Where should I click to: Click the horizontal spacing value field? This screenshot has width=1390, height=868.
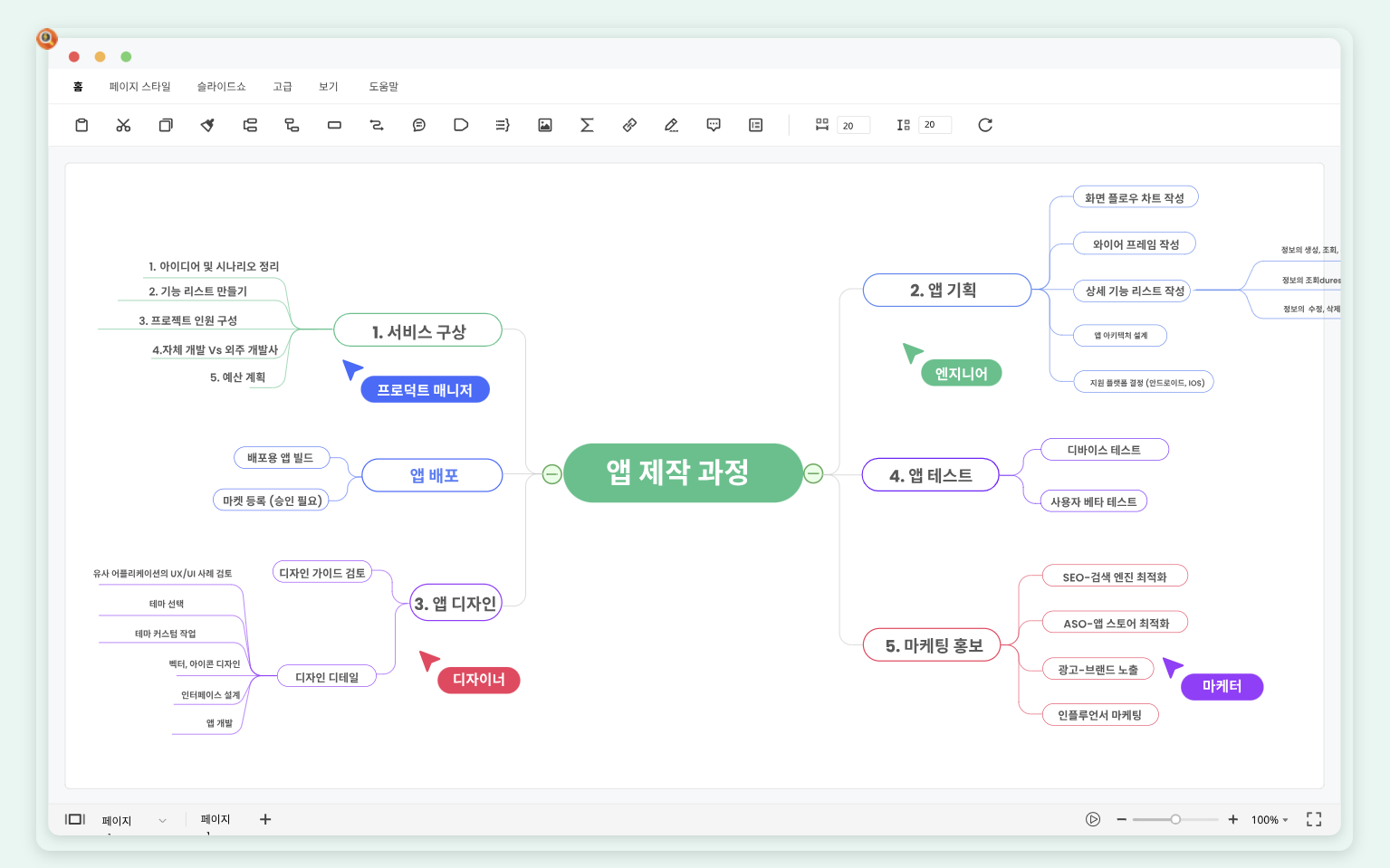(853, 125)
